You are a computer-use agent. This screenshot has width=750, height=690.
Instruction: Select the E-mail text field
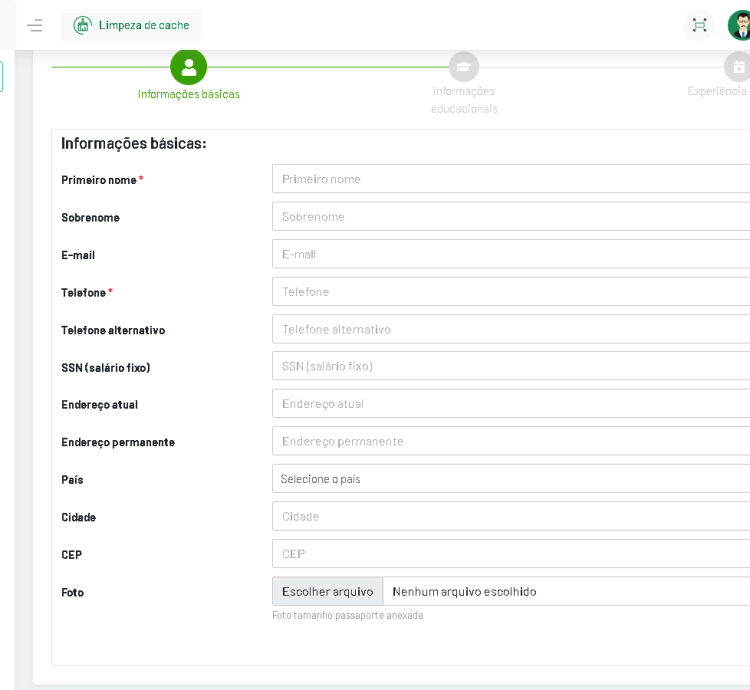(510, 254)
